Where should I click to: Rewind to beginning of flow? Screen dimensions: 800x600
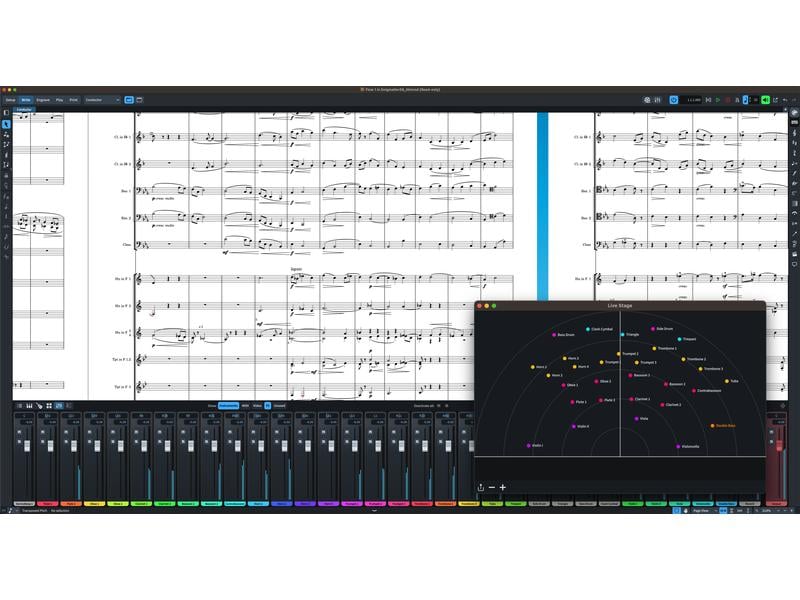pyautogui.click(x=708, y=100)
